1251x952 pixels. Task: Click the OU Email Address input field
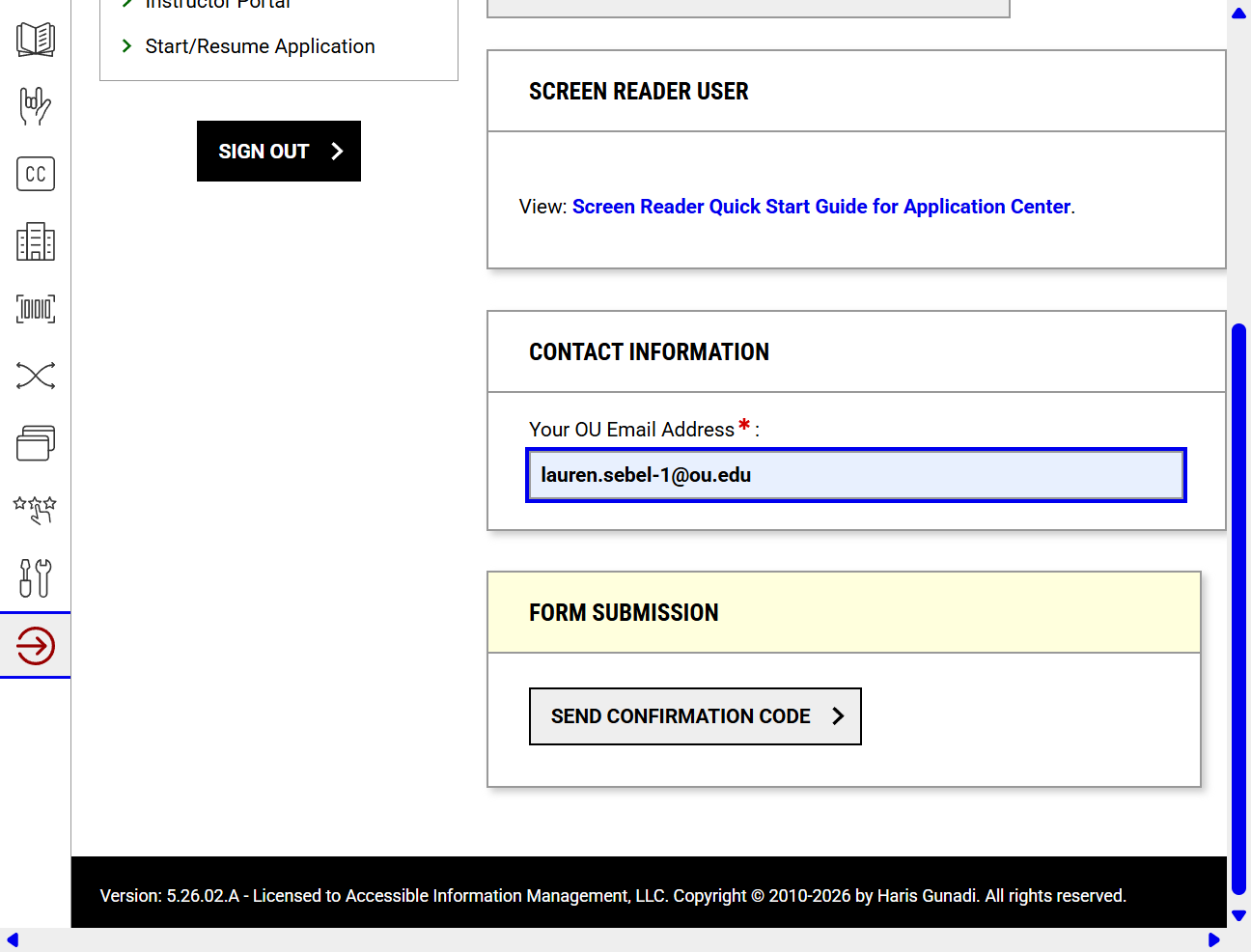(856, 475)
